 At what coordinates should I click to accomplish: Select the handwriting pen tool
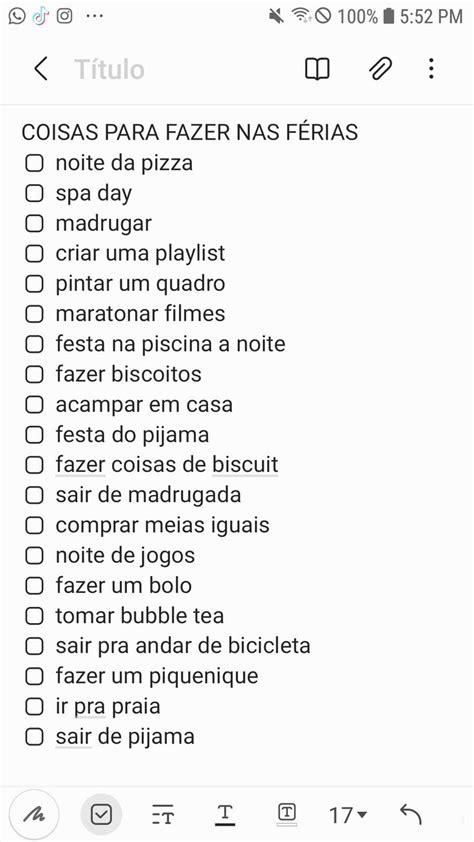(x=35, y=816)
